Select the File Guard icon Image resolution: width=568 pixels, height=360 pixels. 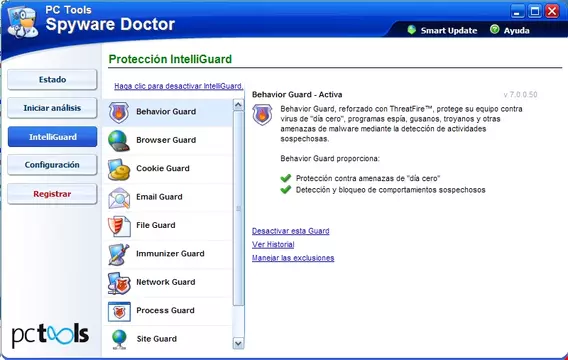coord(119,226)
